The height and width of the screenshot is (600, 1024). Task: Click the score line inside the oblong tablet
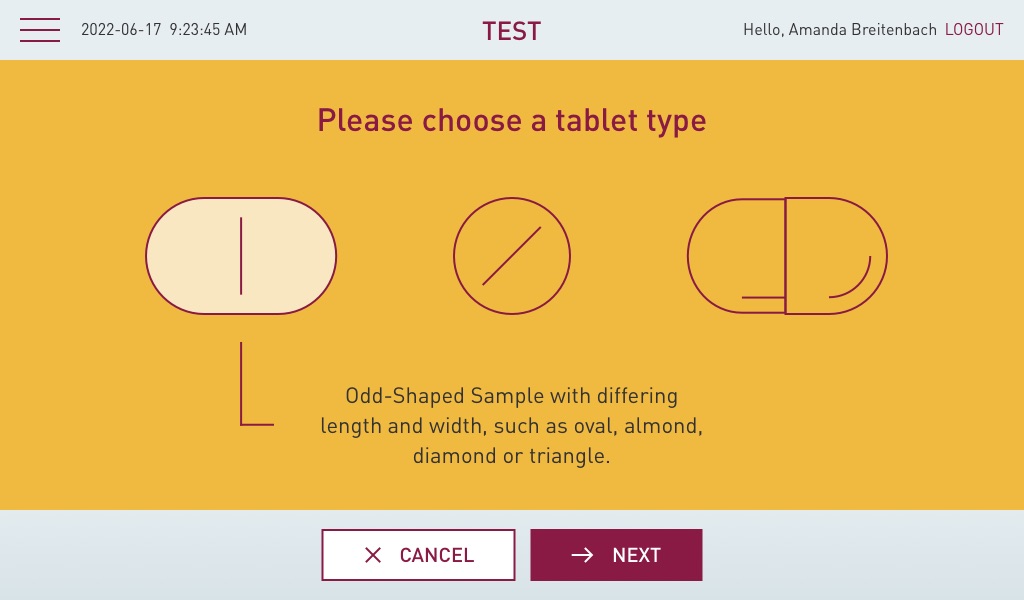click(x=241, y=256)
